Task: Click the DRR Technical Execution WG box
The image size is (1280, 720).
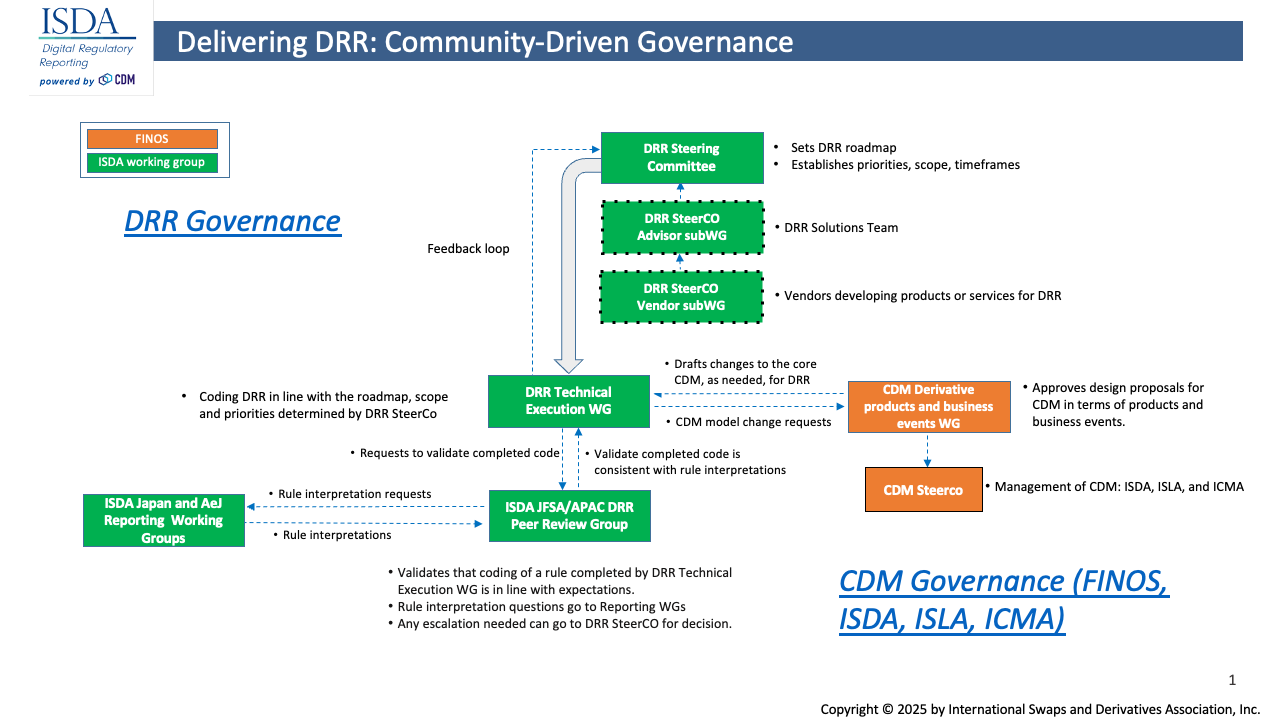Action: pyautogui.click(x=569, y=400)
